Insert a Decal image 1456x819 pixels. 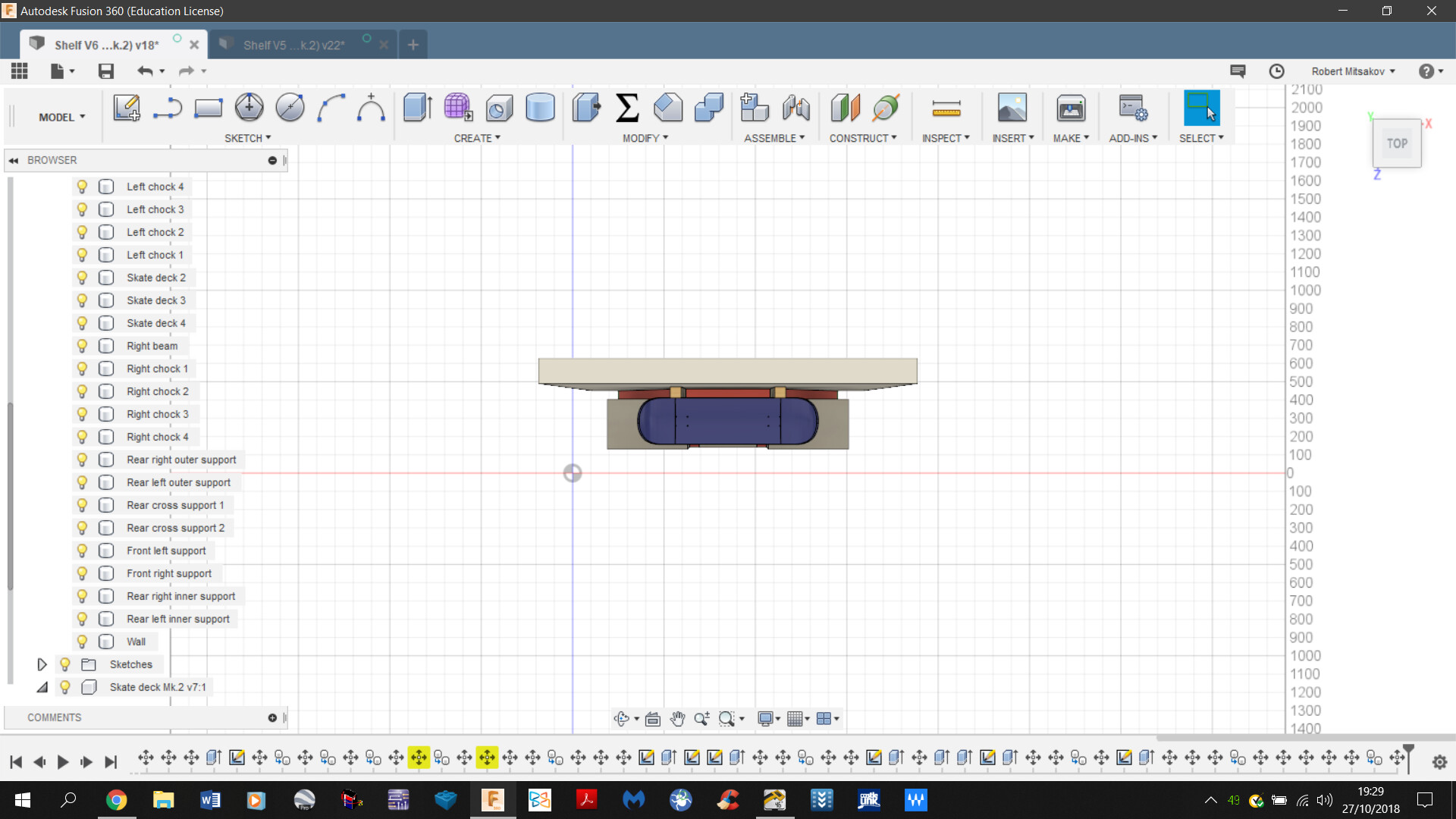click(x=1012, y=108)
